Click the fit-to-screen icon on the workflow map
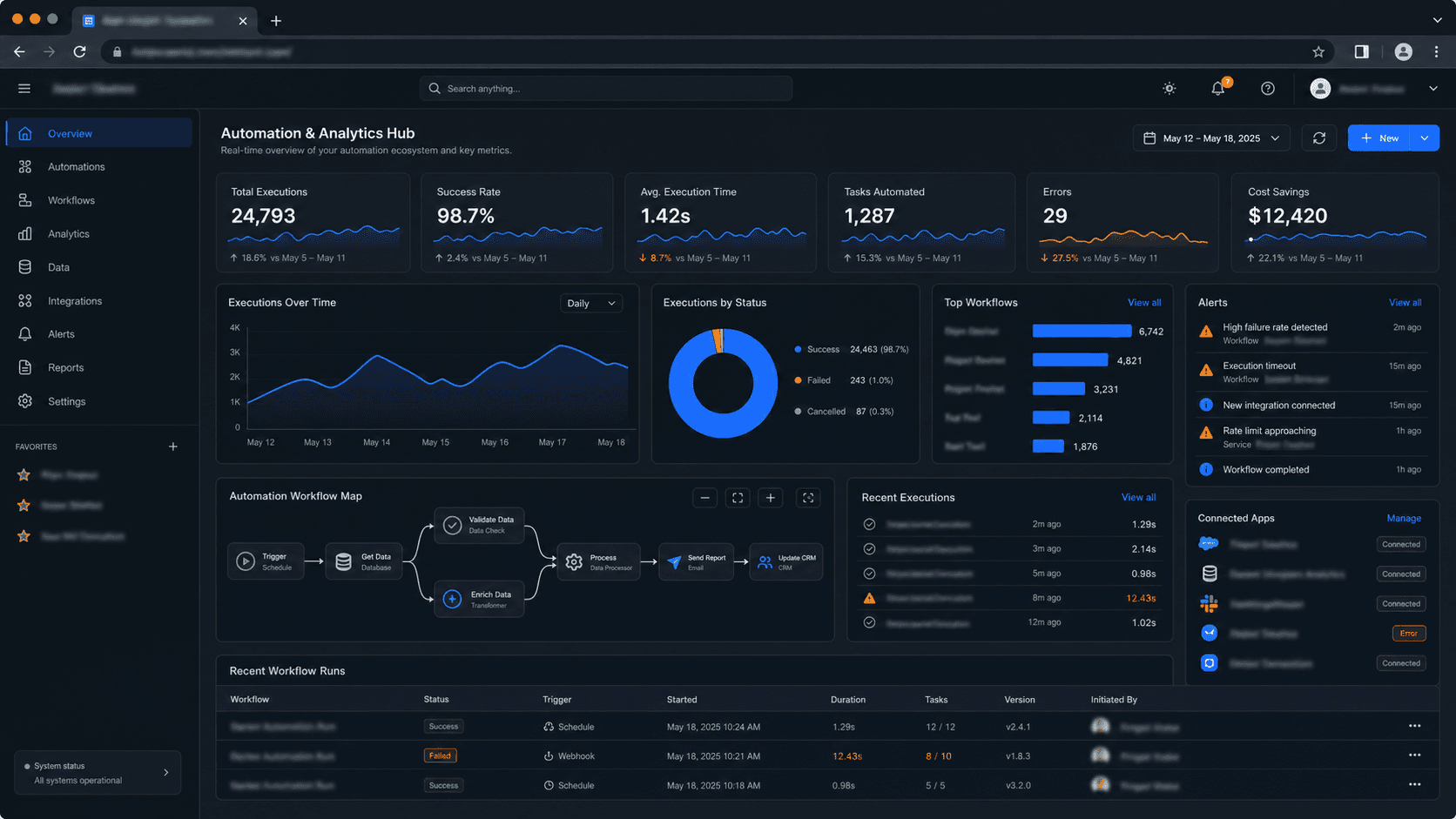 738,498
